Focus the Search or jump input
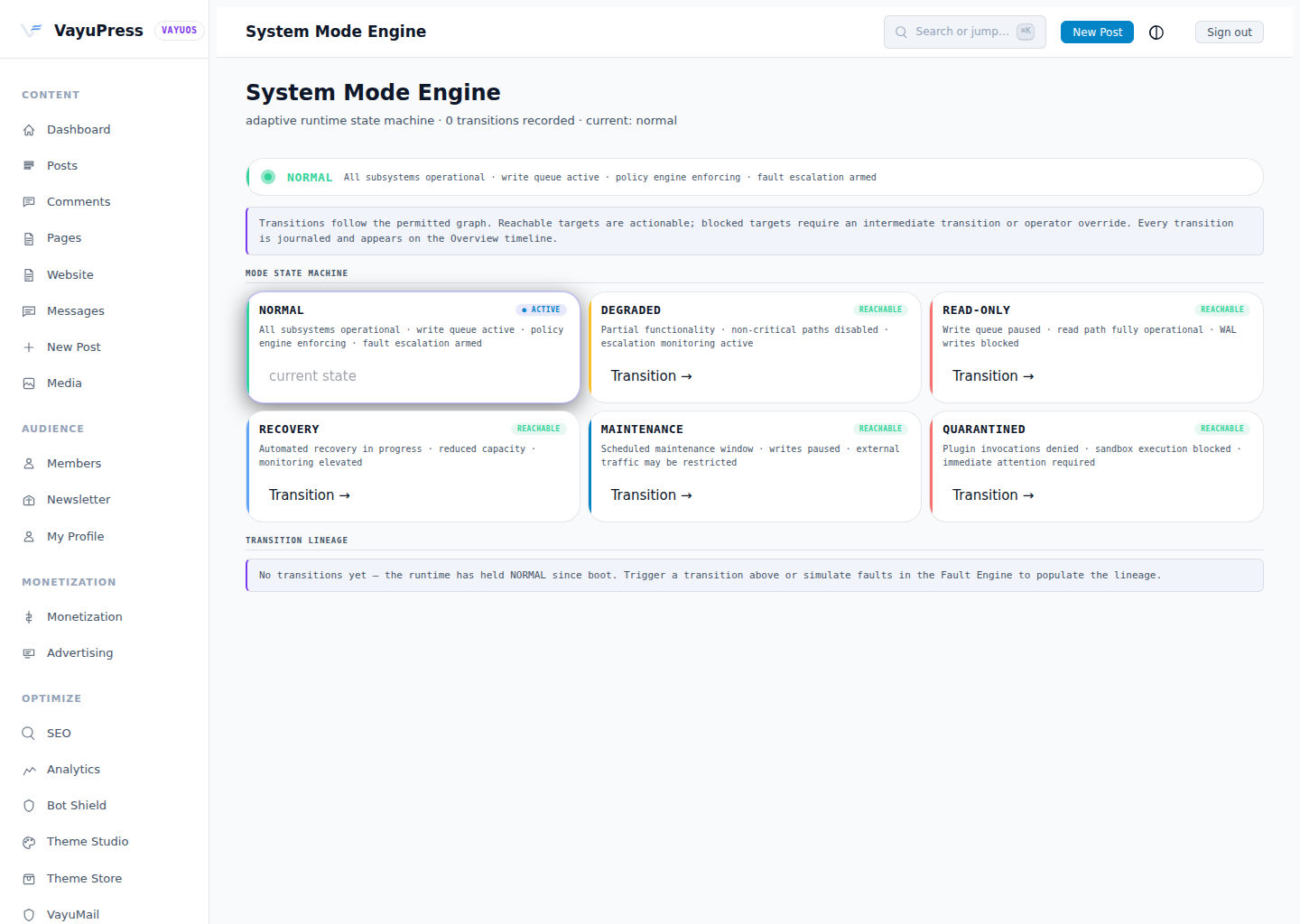1300x924 pixels. 964,32
